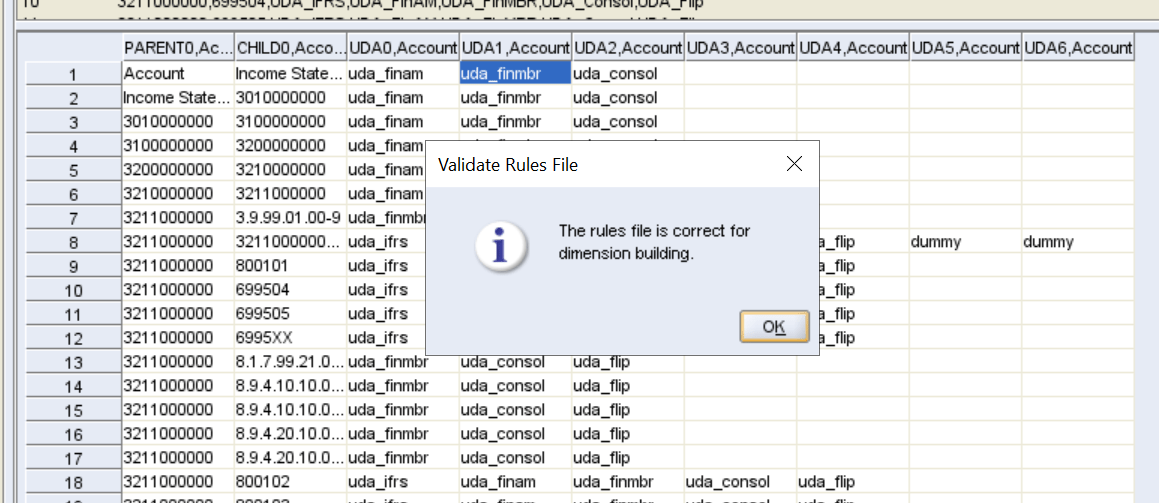Click the 'uda_finam' UDA0 cell in row 2
This screenshot has width=1159, height=503.
pos(403,97)
